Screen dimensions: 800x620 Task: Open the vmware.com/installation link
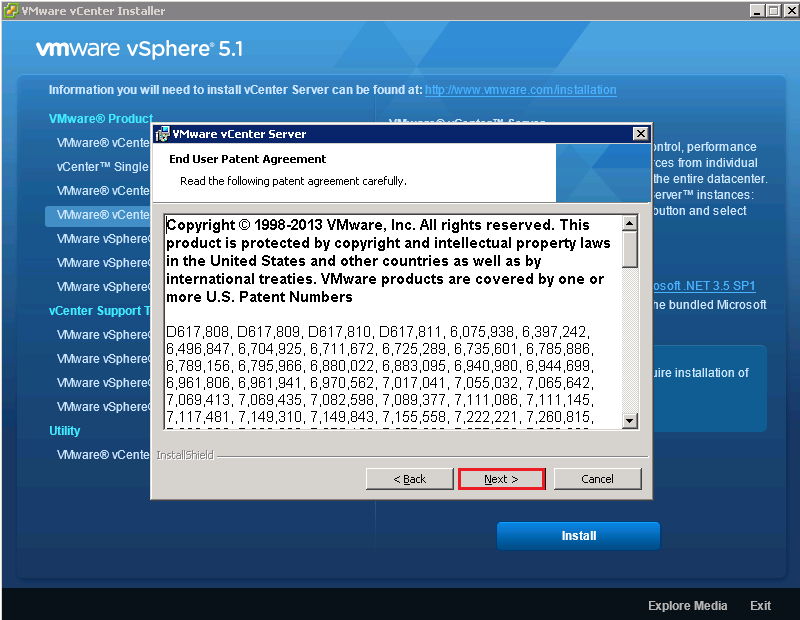click(520, 90)
